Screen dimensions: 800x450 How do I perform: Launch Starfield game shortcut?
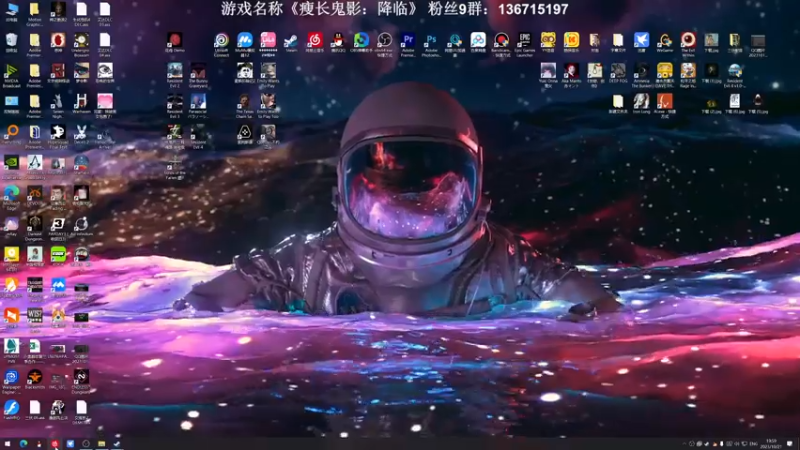tap(81, 165)
